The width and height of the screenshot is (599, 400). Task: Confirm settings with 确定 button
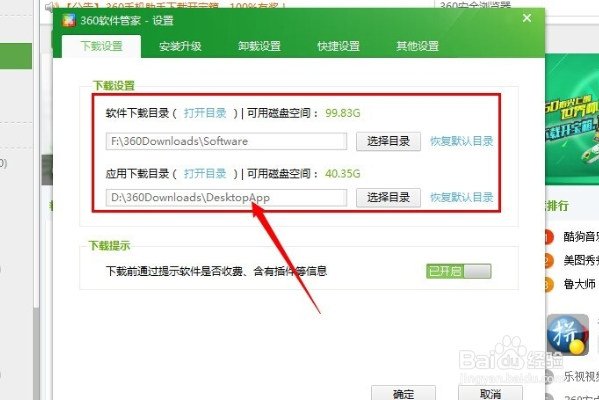pyautogui.click(x=403, y=393)
